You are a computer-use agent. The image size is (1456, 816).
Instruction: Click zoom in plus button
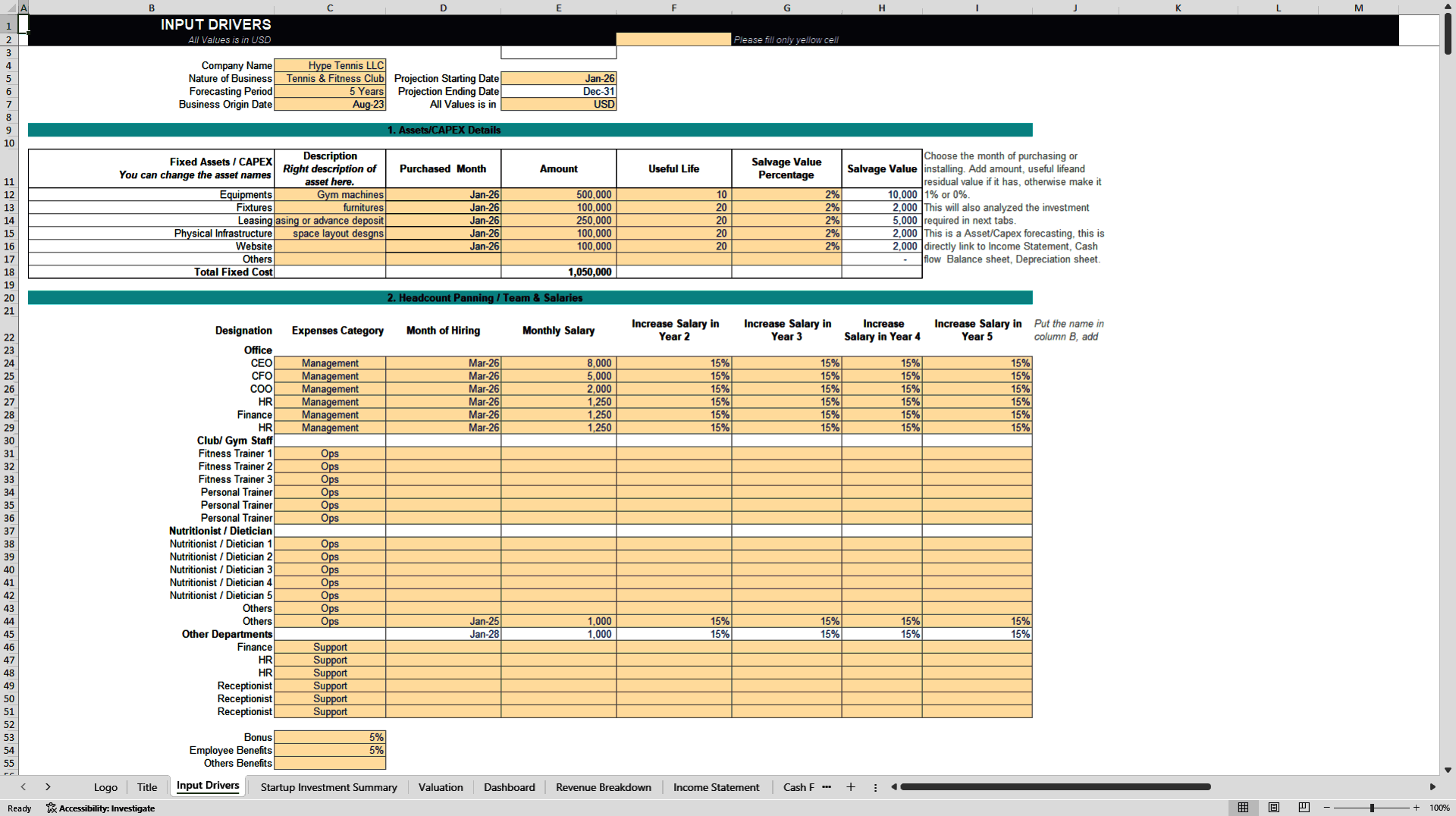tap(1416, 808)
